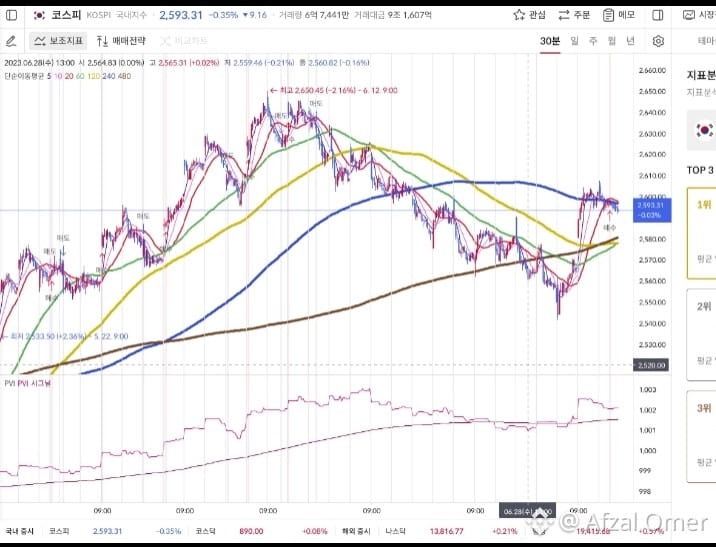Click the 120 moving-average legend number
This screenshot has height=547, width=716.
93,76
